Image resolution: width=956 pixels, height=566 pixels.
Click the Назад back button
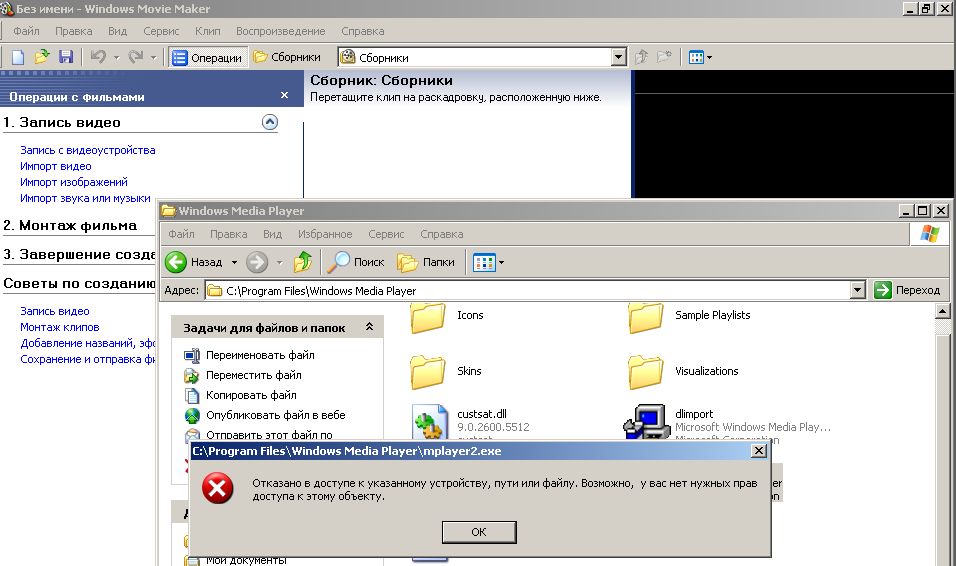194,262
